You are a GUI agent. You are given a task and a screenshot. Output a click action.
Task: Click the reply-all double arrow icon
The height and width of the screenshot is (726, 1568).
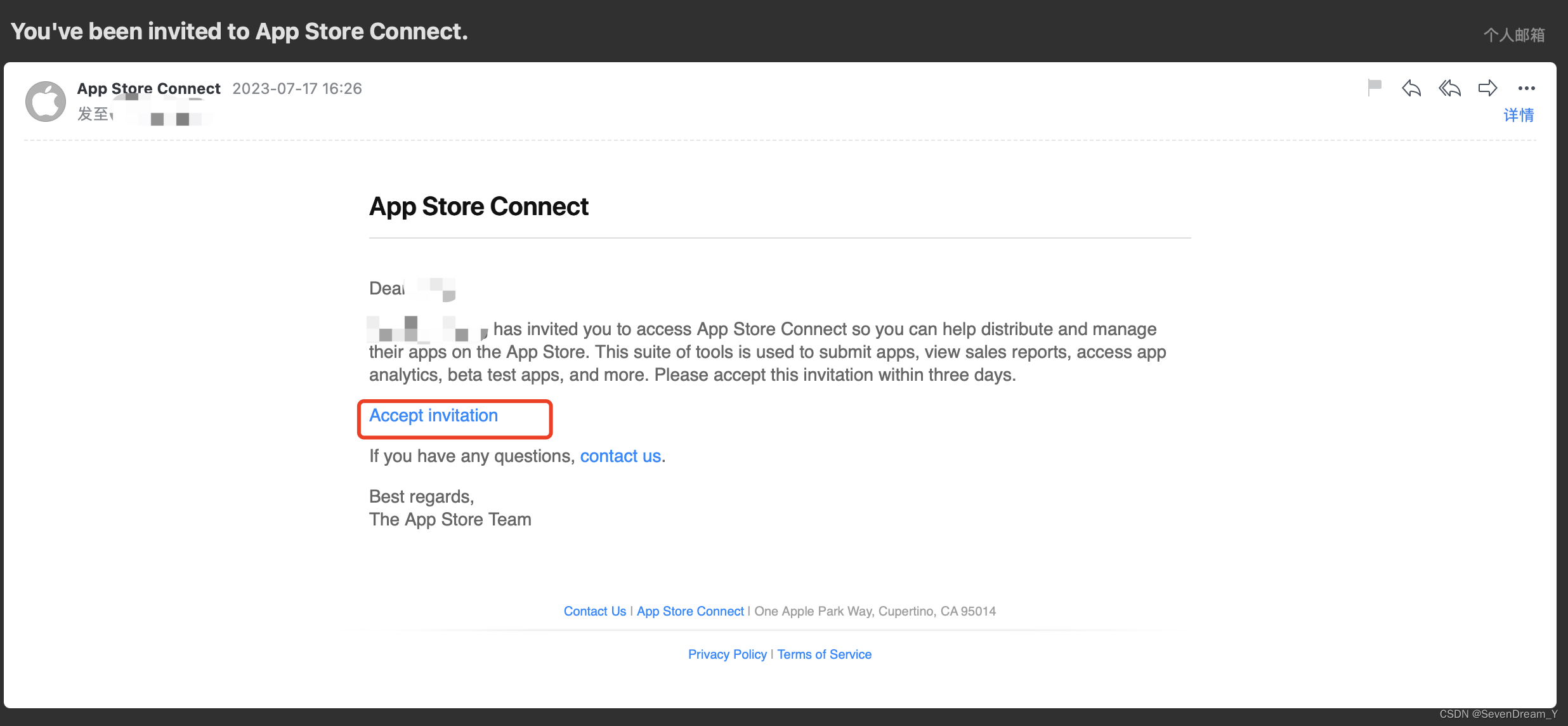(x=1449, y=88)
